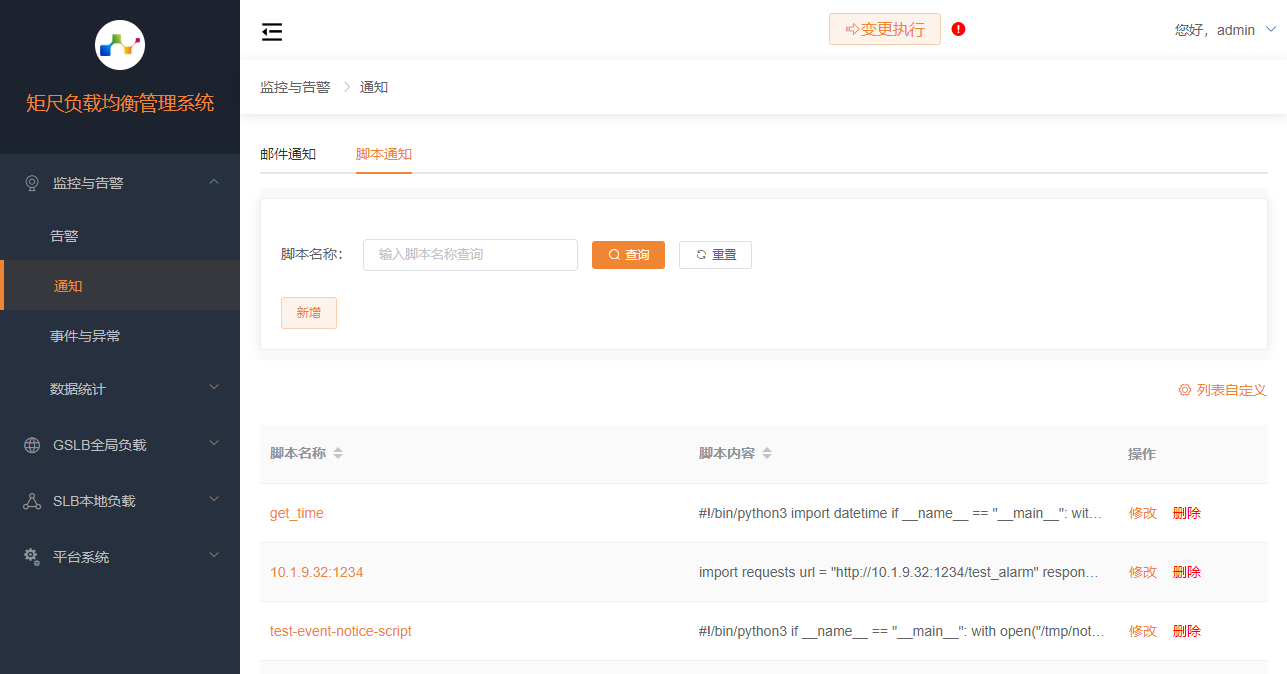Delete the get_time script
1287x674 pixels.
click(x=1187, y=513)
